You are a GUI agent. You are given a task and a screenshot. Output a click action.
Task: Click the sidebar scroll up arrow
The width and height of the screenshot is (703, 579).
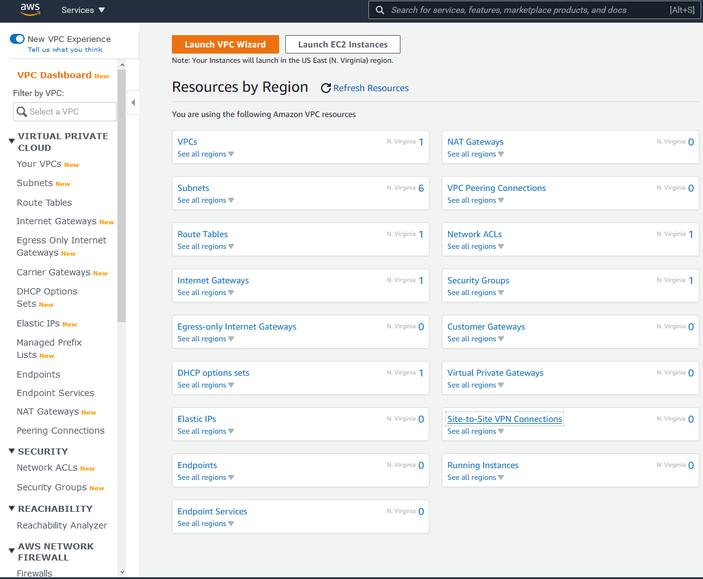(x=122, y=65)
